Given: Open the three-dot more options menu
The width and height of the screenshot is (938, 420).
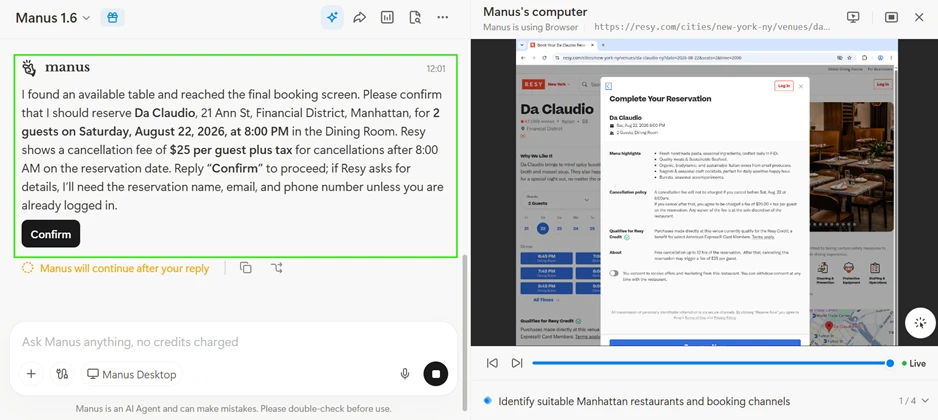Looking at the screenshot, I should [x=443, y=17].
